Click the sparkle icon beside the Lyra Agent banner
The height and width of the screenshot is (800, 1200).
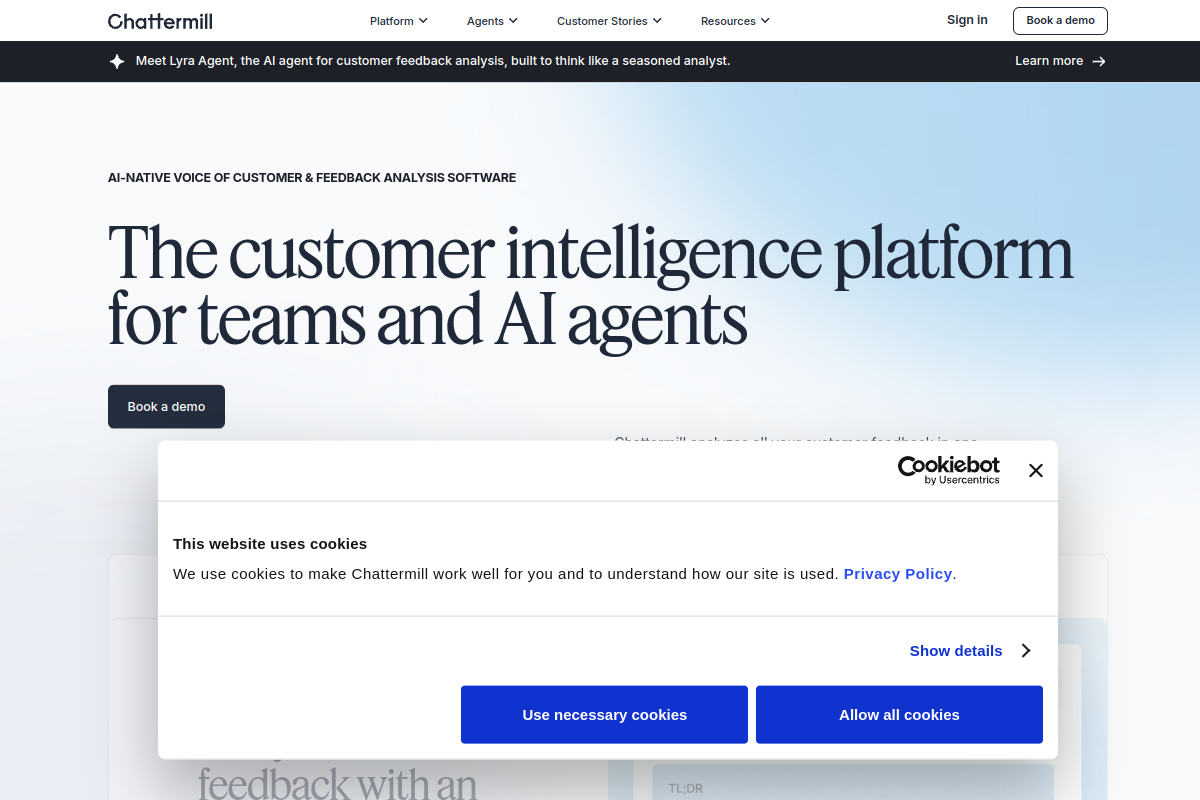pos(117,61)
